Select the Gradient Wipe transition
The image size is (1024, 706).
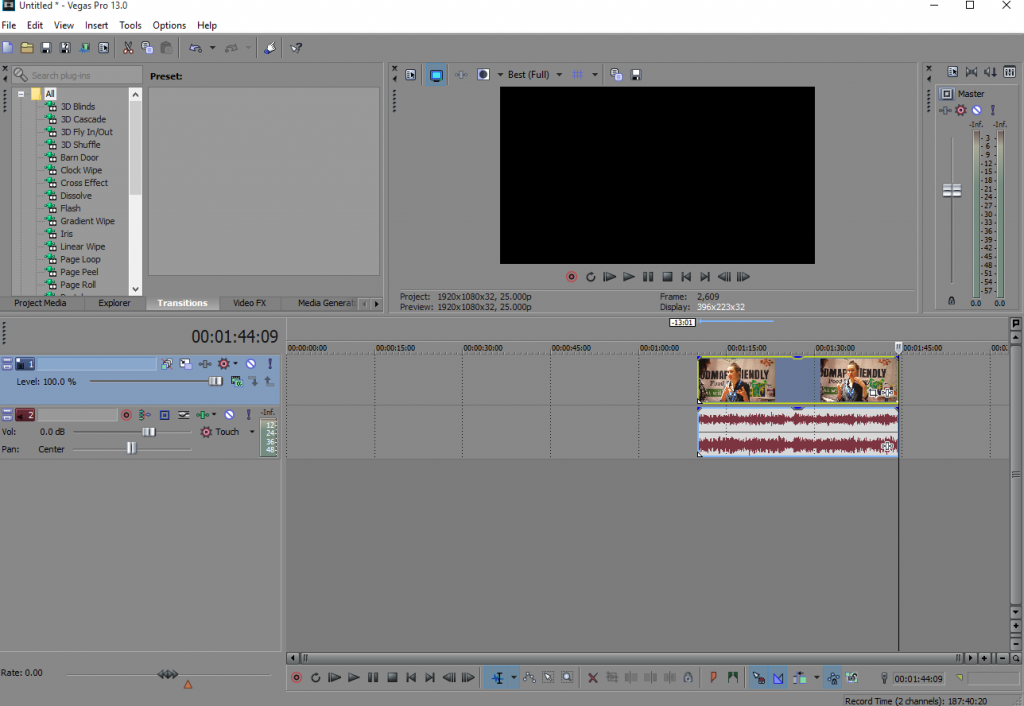[x=88, y=221]
